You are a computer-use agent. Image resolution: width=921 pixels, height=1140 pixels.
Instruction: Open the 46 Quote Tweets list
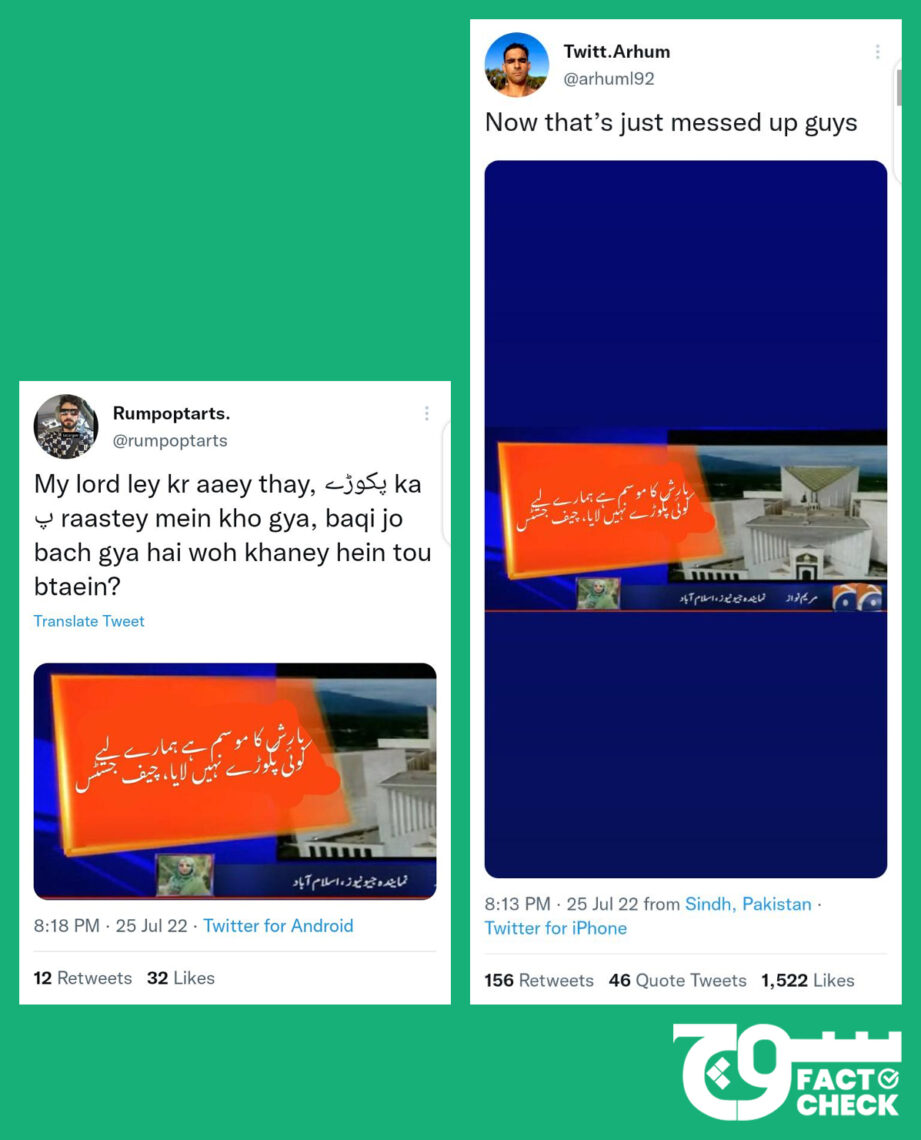coord(677,980)
